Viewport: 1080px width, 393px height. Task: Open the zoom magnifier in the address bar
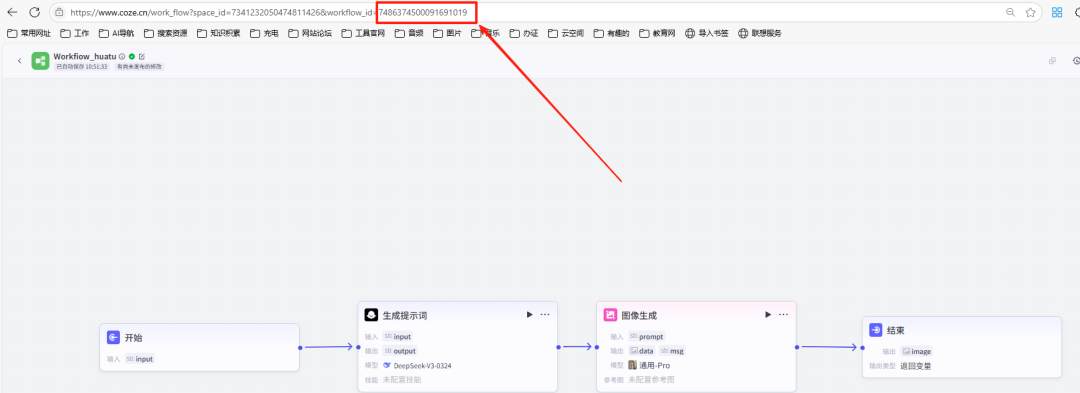click(1010, 12)
